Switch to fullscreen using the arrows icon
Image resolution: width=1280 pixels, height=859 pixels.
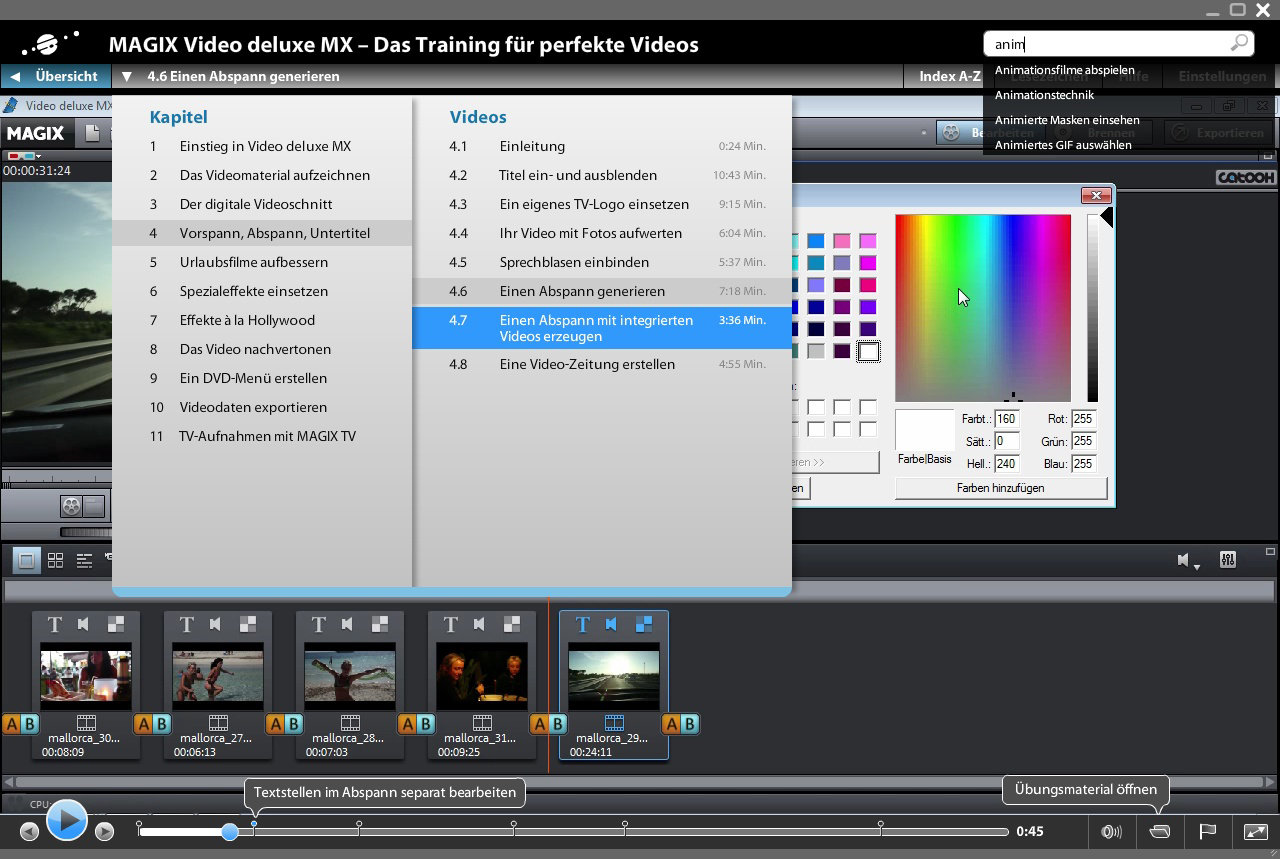click(1254, 831)
